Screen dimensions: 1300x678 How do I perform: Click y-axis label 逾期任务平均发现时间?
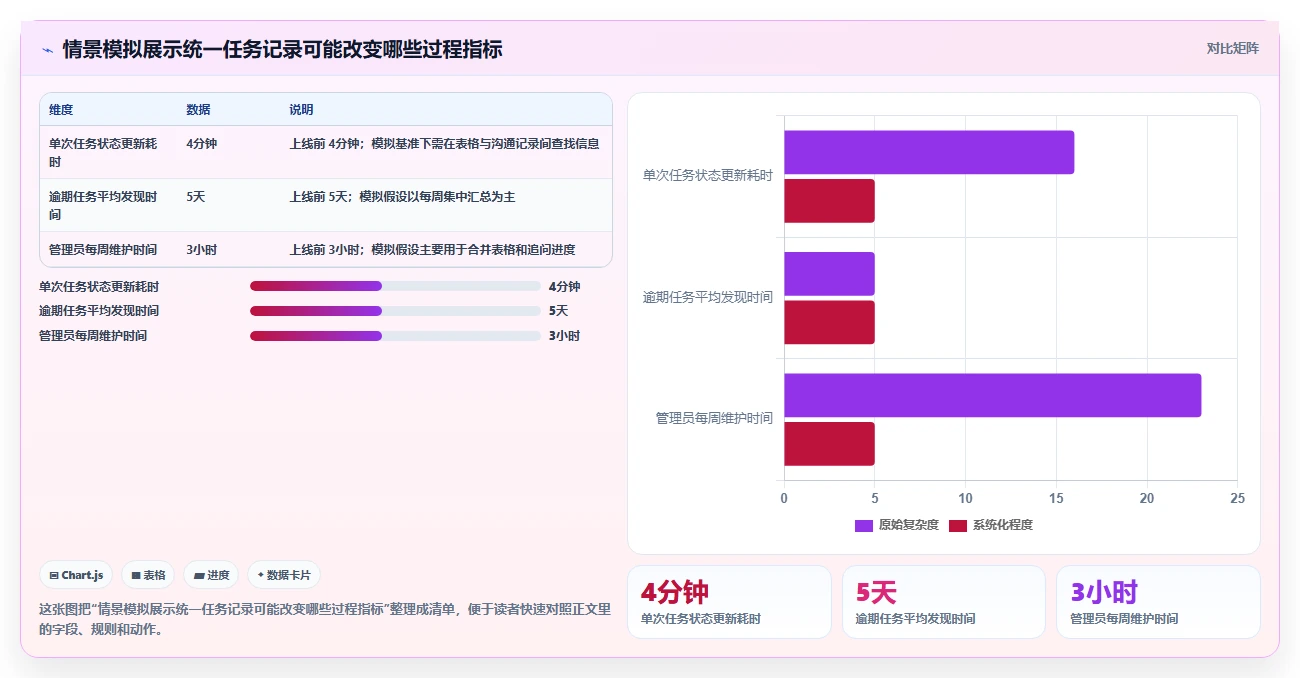(x=708, y=297)
